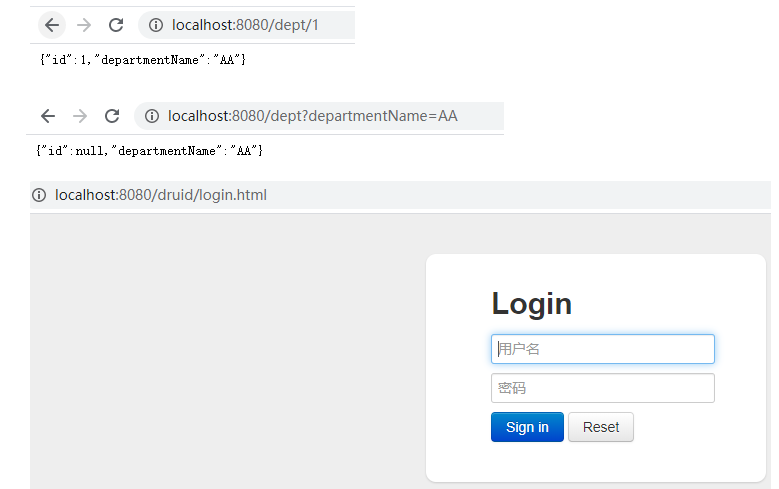Click the JSON response containing "id":1
The width and height of the screenshot is (779, 489).
pos(143,60)
